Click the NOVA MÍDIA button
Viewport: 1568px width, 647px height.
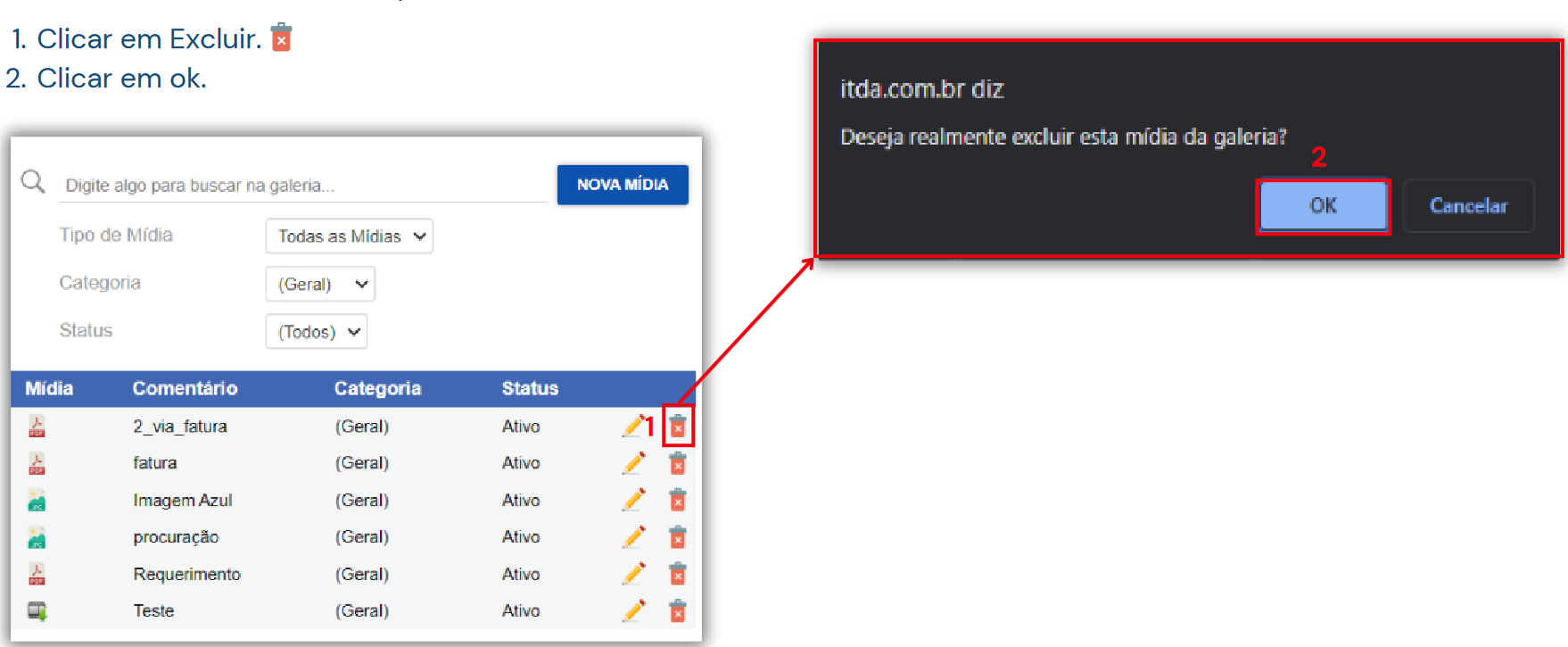pyautogui.click(x=623, y=185)
